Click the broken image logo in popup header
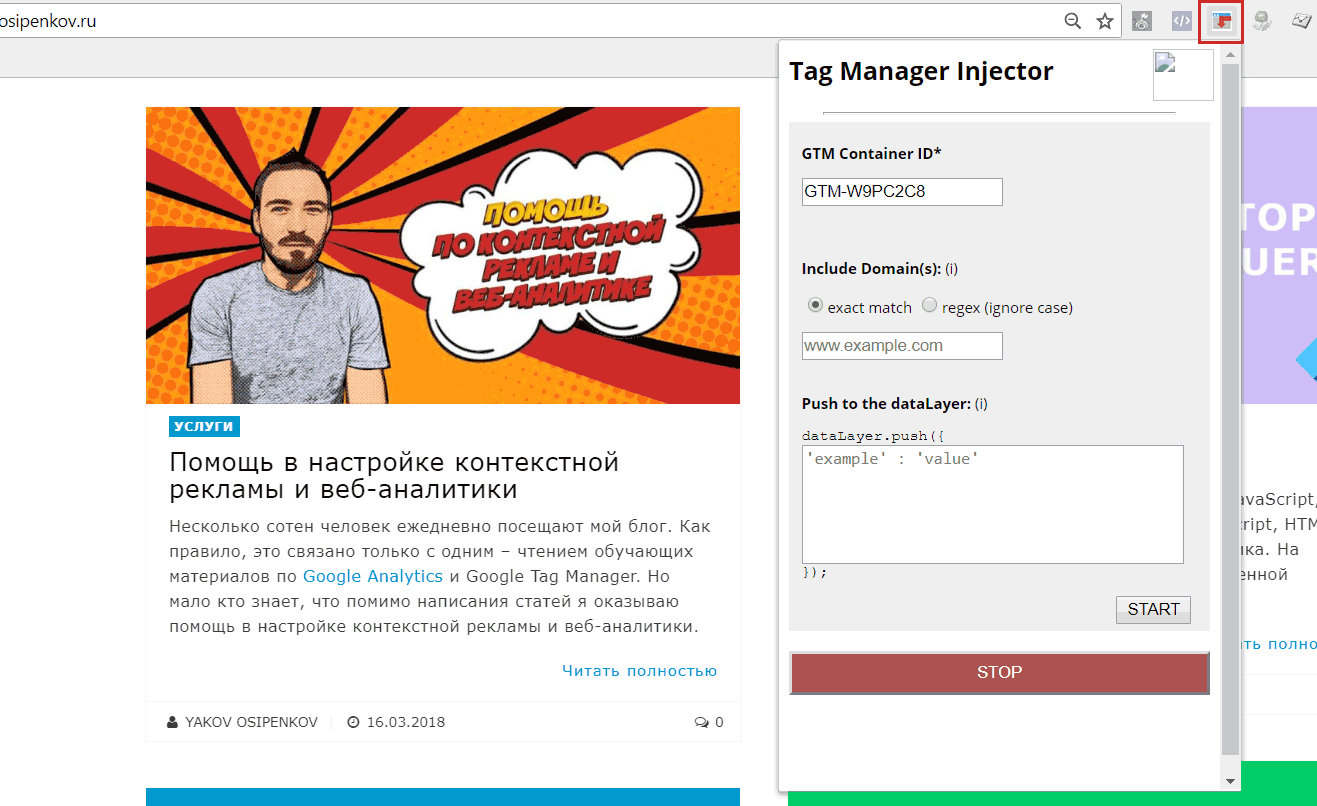Viewport: 1317px width, 806px height. point(1182,75)
